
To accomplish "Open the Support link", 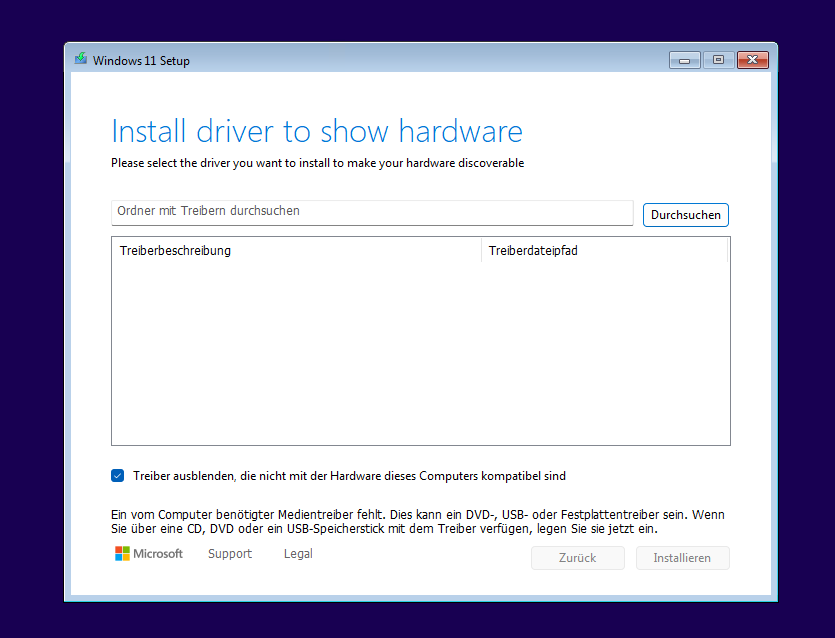I will click(230, 554).
